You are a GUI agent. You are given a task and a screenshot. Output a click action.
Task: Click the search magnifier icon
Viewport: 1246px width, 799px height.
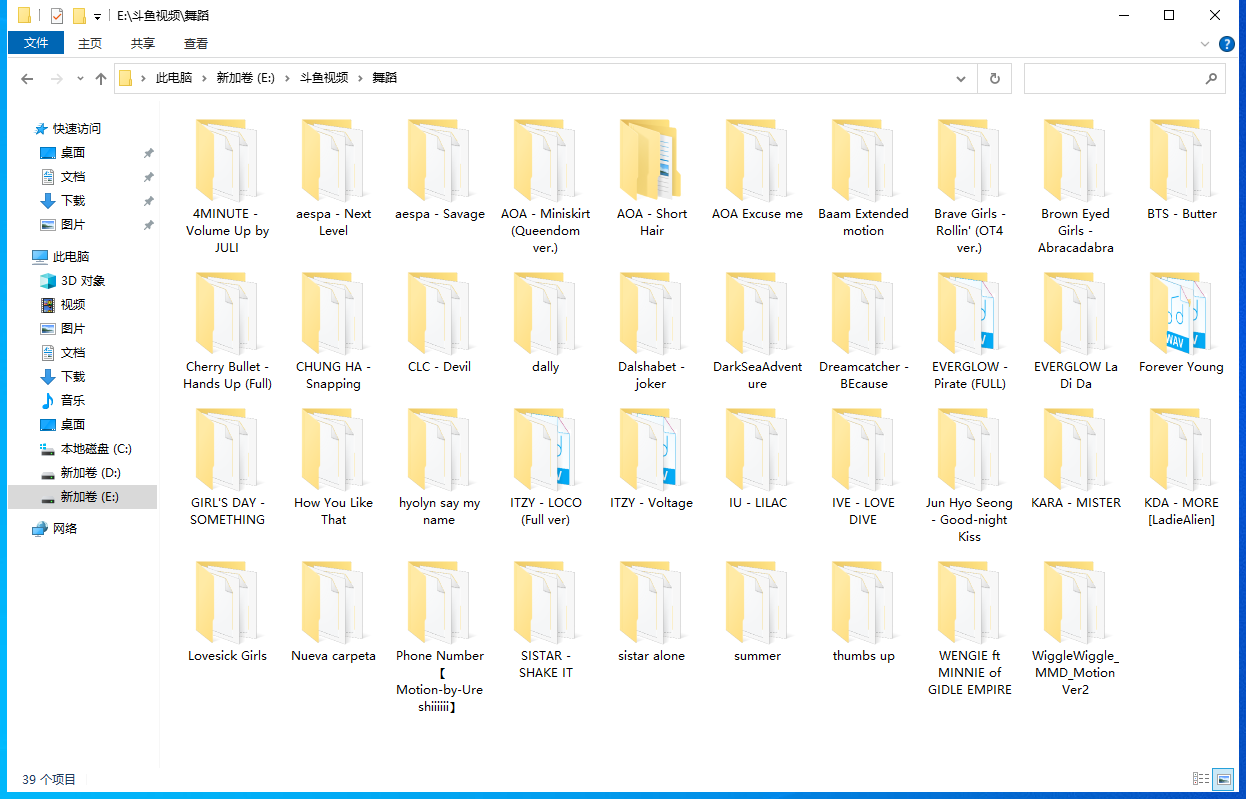(1211, 78)
